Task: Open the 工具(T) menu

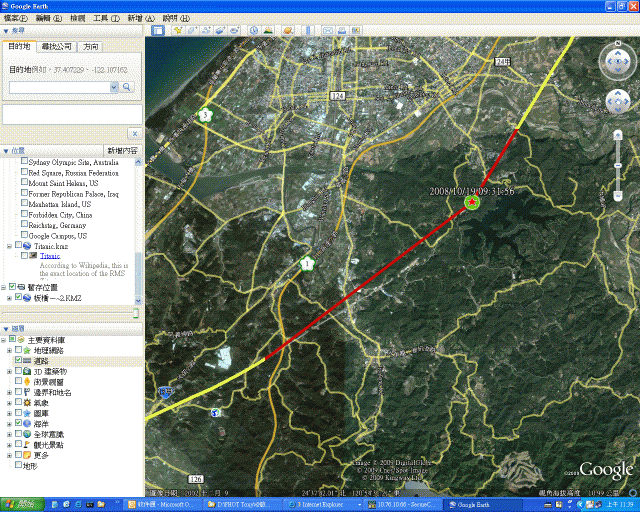Action: coord(106,18)
